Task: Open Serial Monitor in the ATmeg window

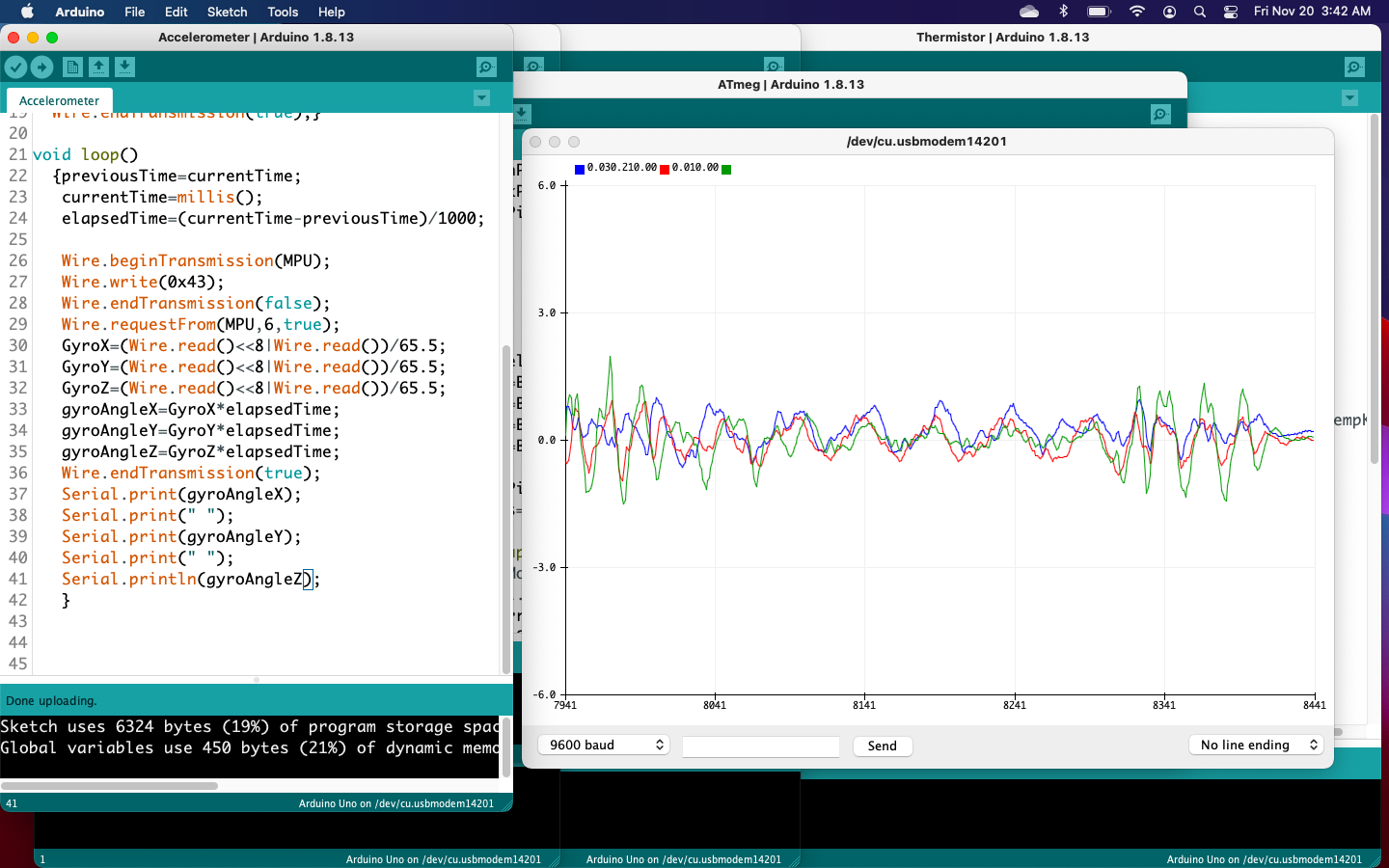Action: (1160, 114)
